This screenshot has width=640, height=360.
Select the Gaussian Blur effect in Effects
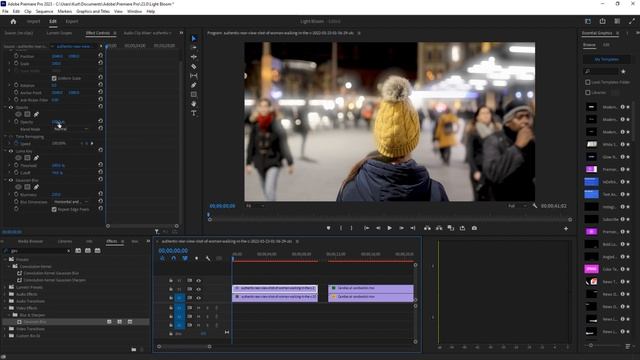[35, 322]
